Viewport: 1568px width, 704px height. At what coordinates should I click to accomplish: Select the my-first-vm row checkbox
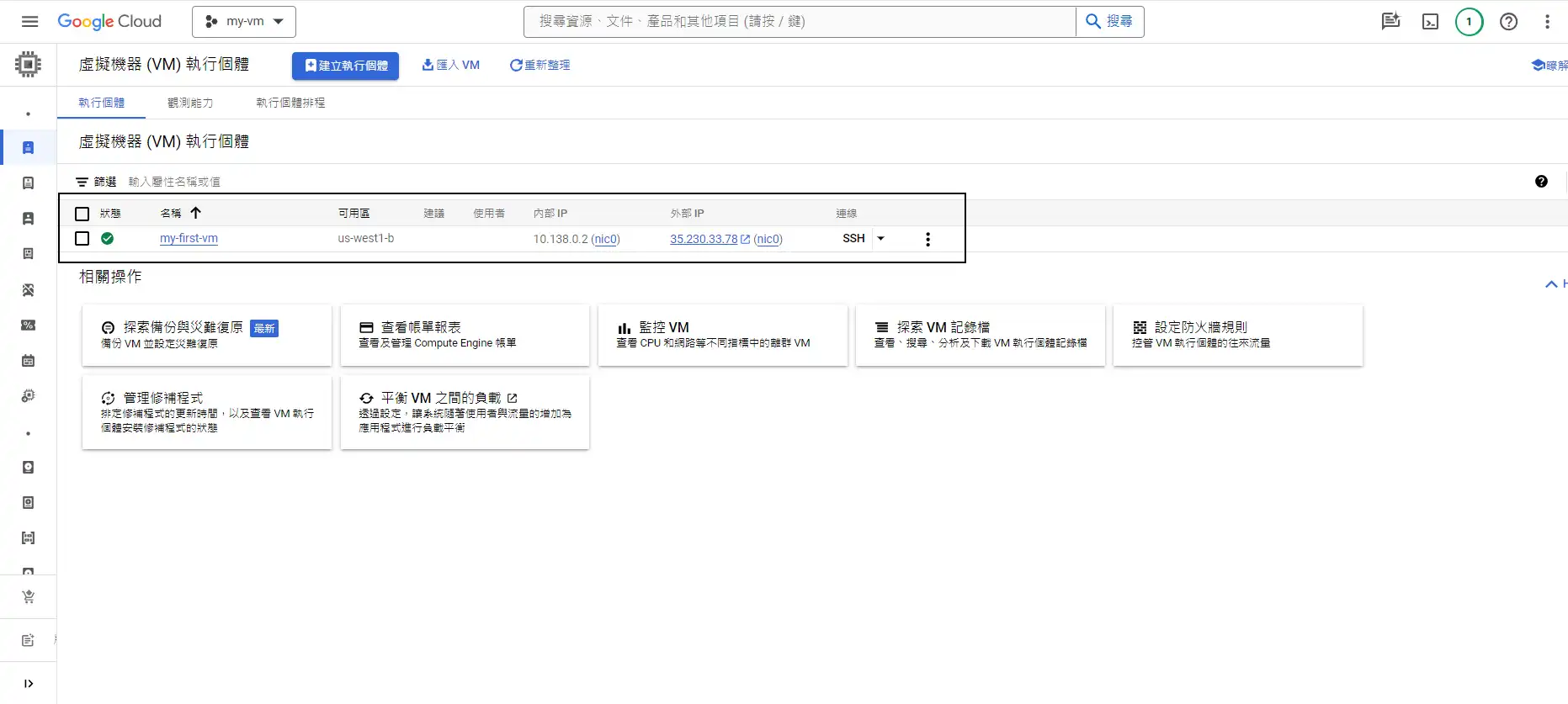(82, 239)
